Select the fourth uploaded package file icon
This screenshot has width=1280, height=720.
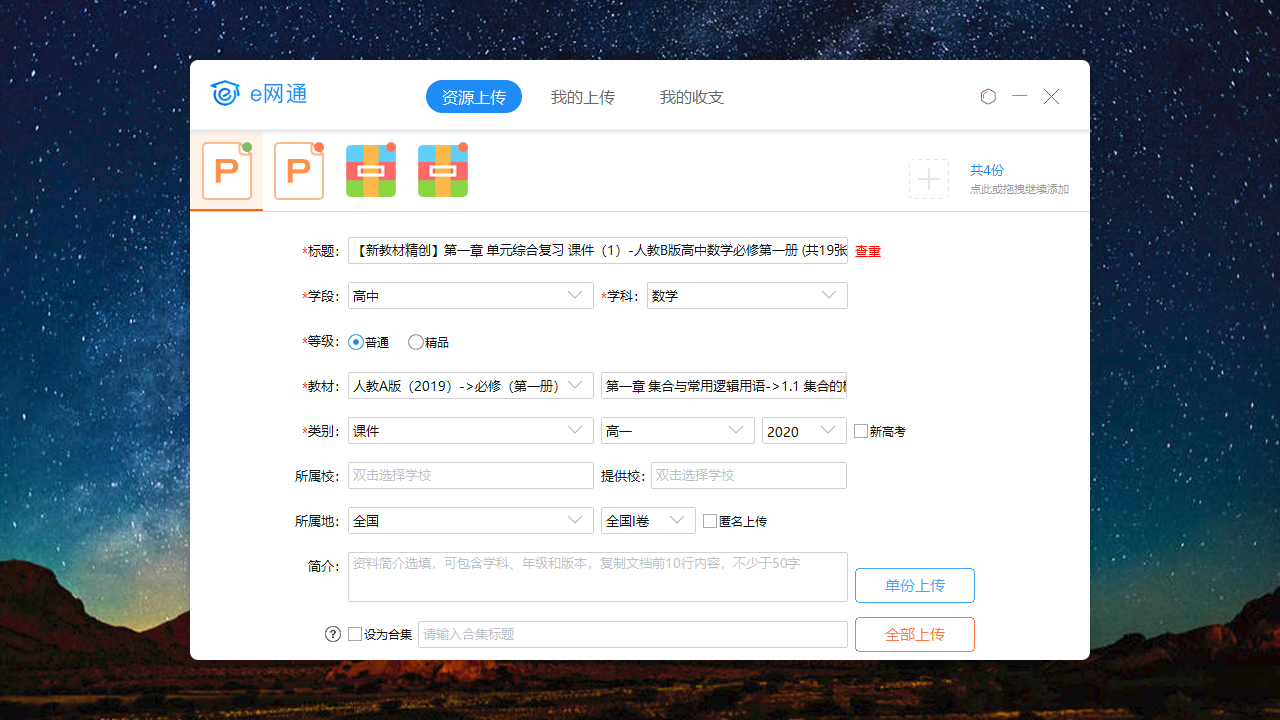[442, 170]
